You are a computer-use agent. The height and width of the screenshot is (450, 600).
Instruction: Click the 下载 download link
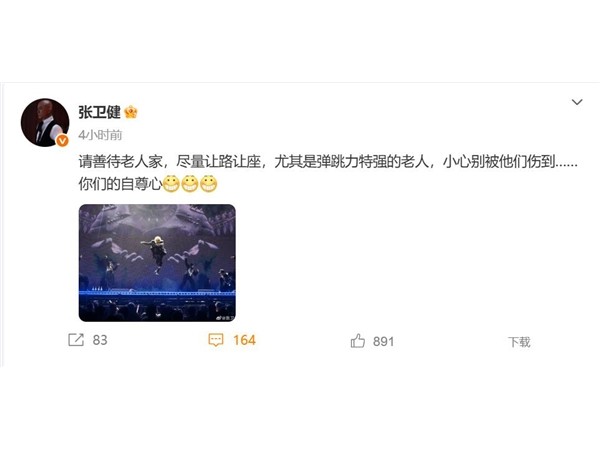[x=519, y=342]
